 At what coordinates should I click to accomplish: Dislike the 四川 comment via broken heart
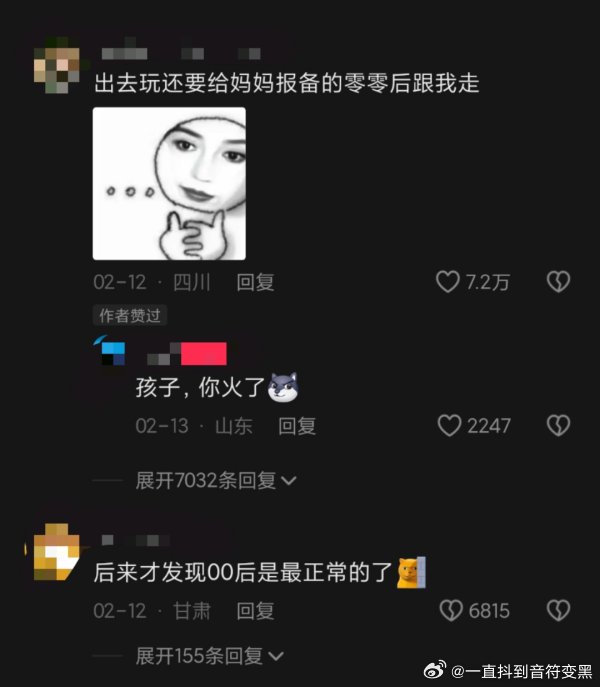point(558,282)
